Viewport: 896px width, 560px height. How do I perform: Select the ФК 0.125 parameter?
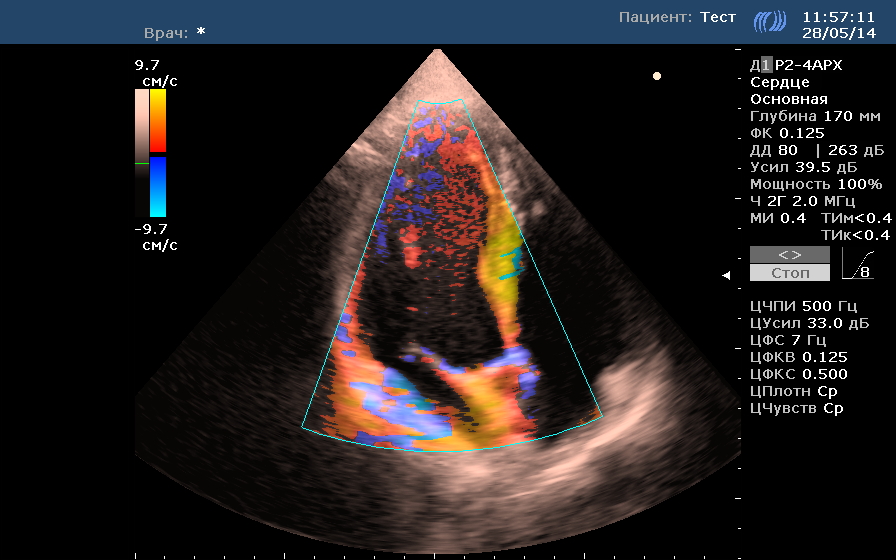787,133
